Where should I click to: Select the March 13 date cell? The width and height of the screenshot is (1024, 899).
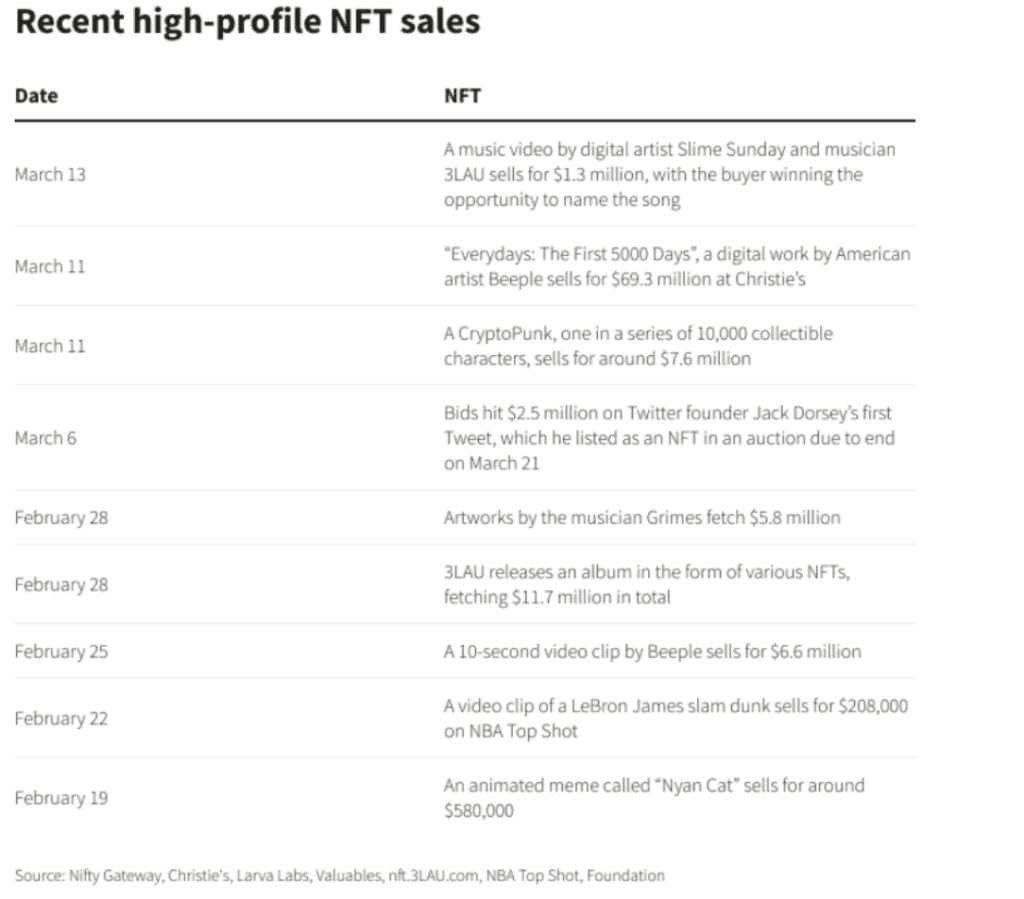pos(50,175)
